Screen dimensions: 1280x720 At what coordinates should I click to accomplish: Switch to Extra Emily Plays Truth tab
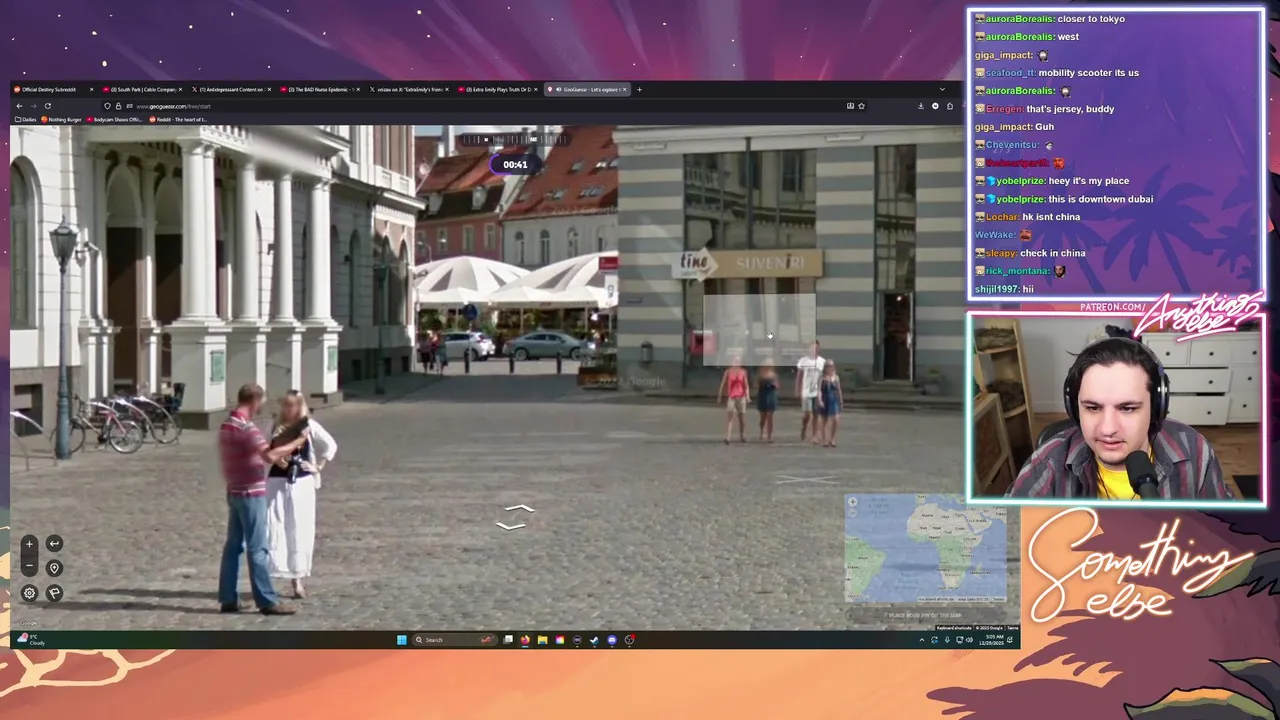[498, 89]
